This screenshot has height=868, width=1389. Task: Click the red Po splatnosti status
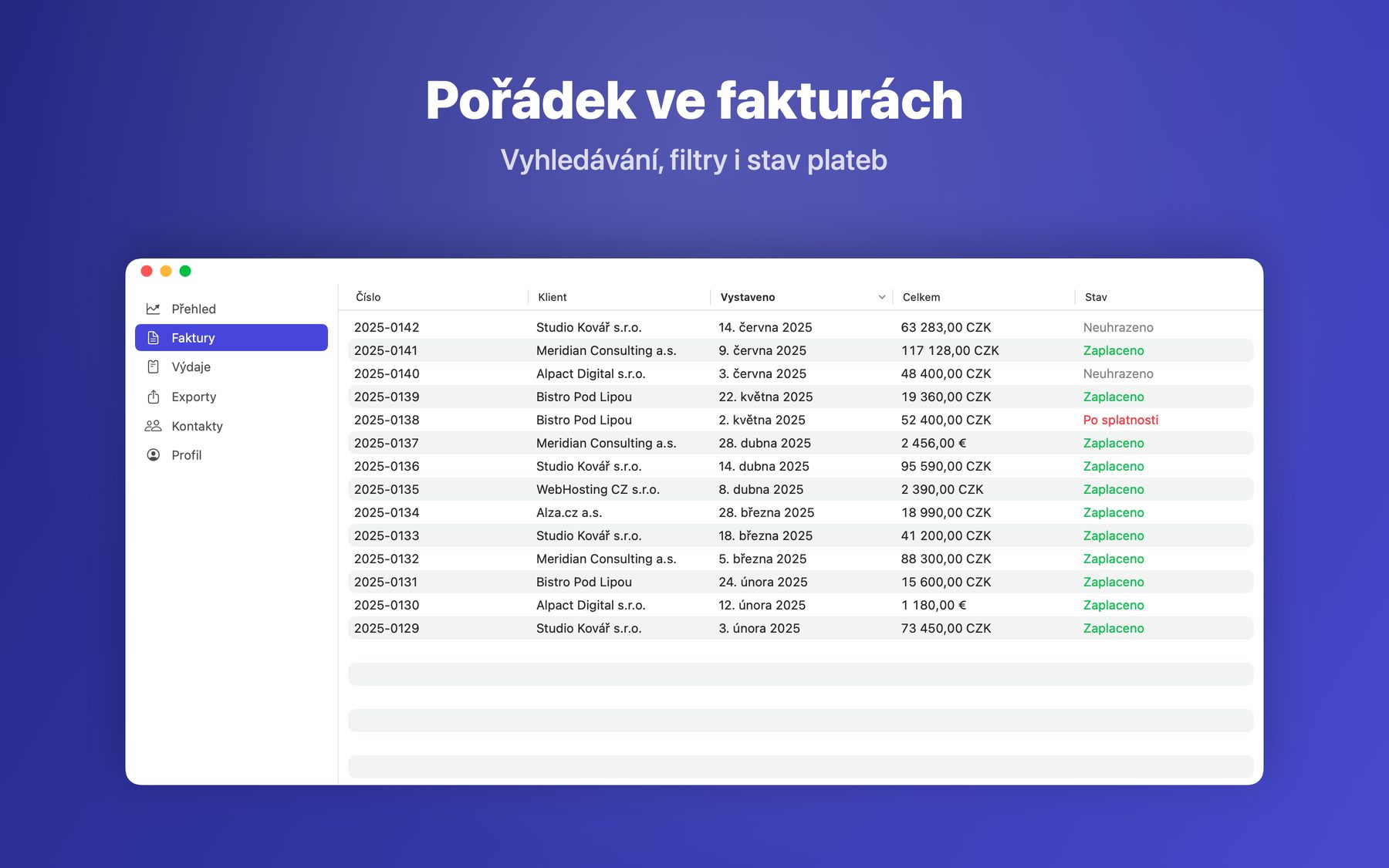pos(1120,420)
